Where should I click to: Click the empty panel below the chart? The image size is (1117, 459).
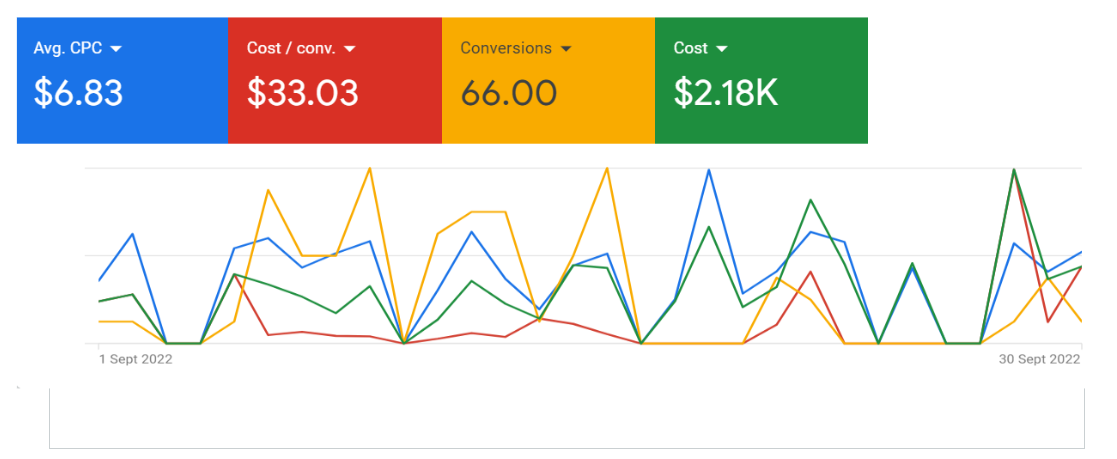click(566, 418)
